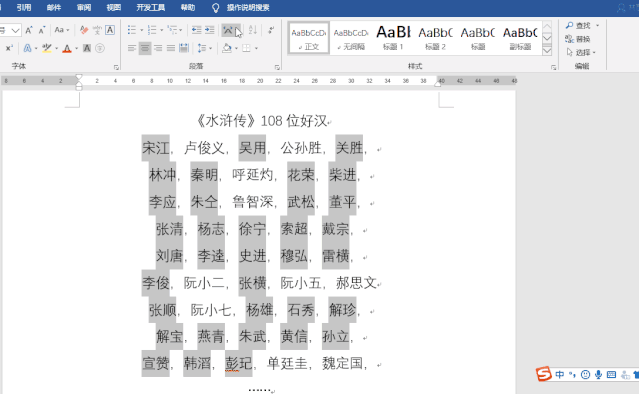Screen dimensions: 639x394
Task: Open the 邮件 (Mailings) tab
Action: 54,8
